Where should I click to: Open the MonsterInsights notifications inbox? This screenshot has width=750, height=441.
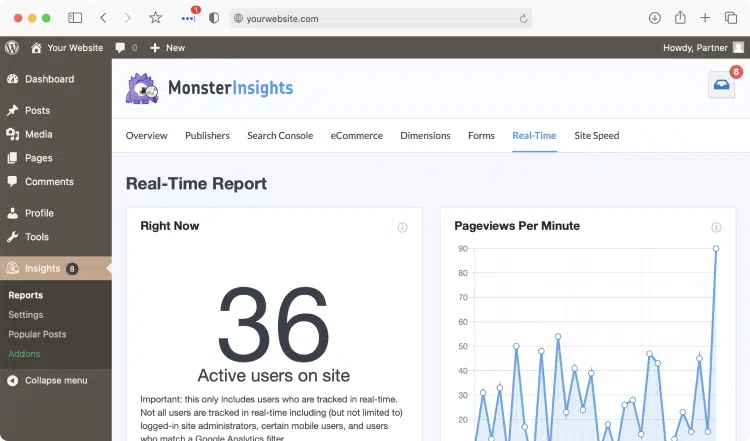(721, 86)
